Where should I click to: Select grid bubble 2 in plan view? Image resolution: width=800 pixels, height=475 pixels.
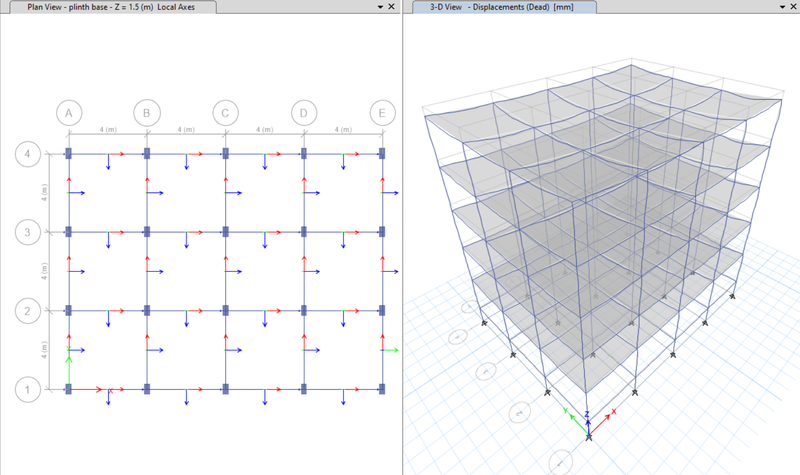(28, 311)
